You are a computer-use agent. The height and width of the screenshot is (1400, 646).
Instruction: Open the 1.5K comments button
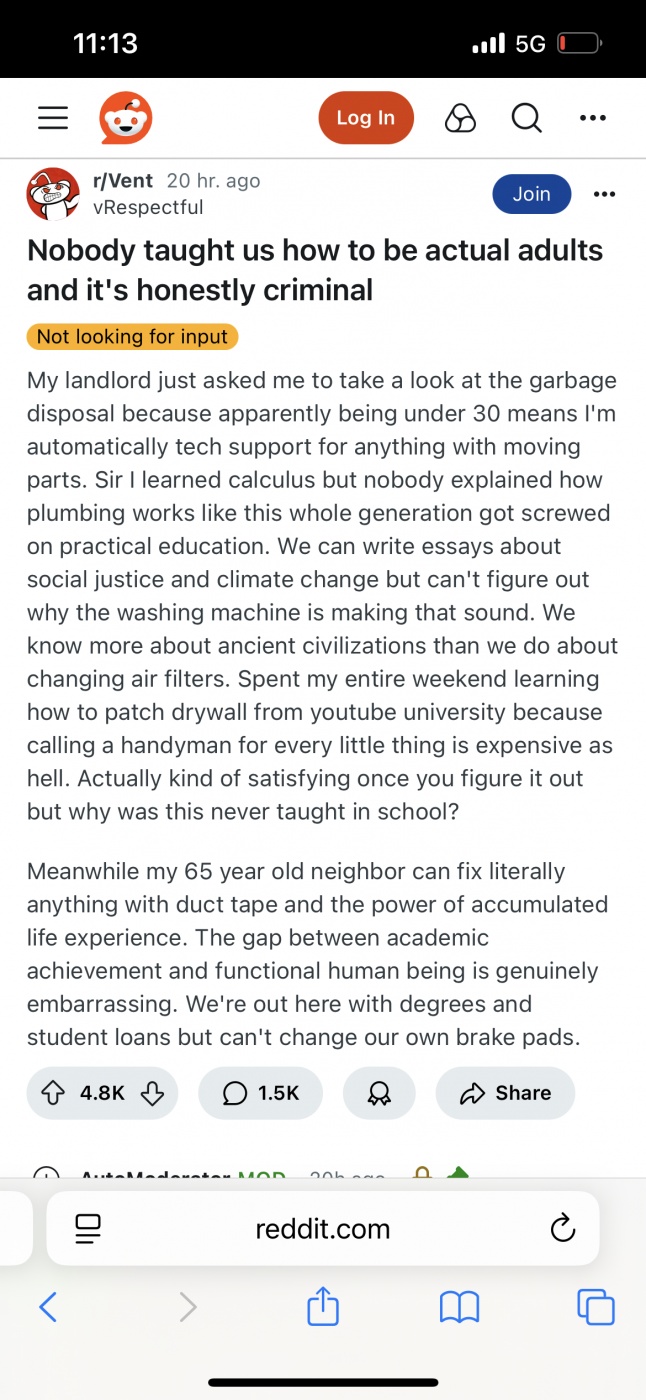261,1093
